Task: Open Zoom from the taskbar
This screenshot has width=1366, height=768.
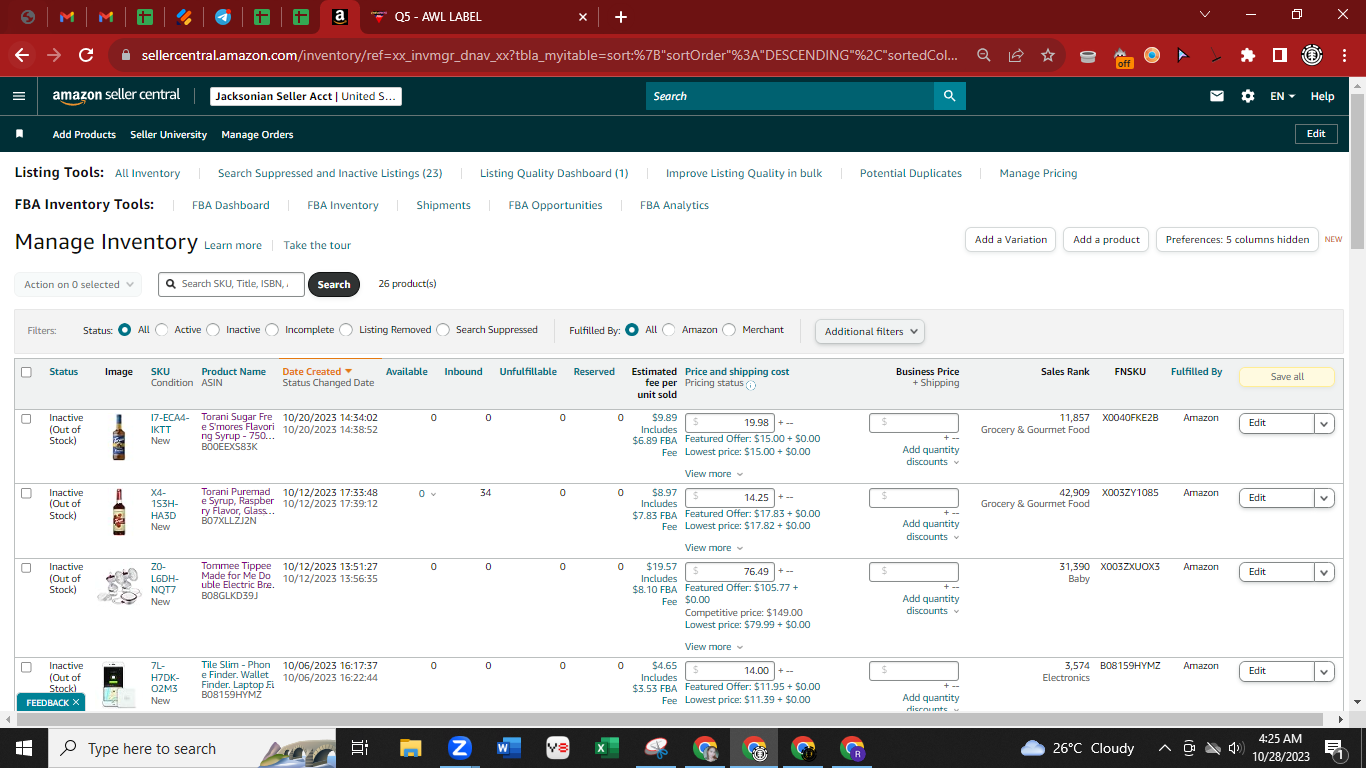Action: click(460, 748)
